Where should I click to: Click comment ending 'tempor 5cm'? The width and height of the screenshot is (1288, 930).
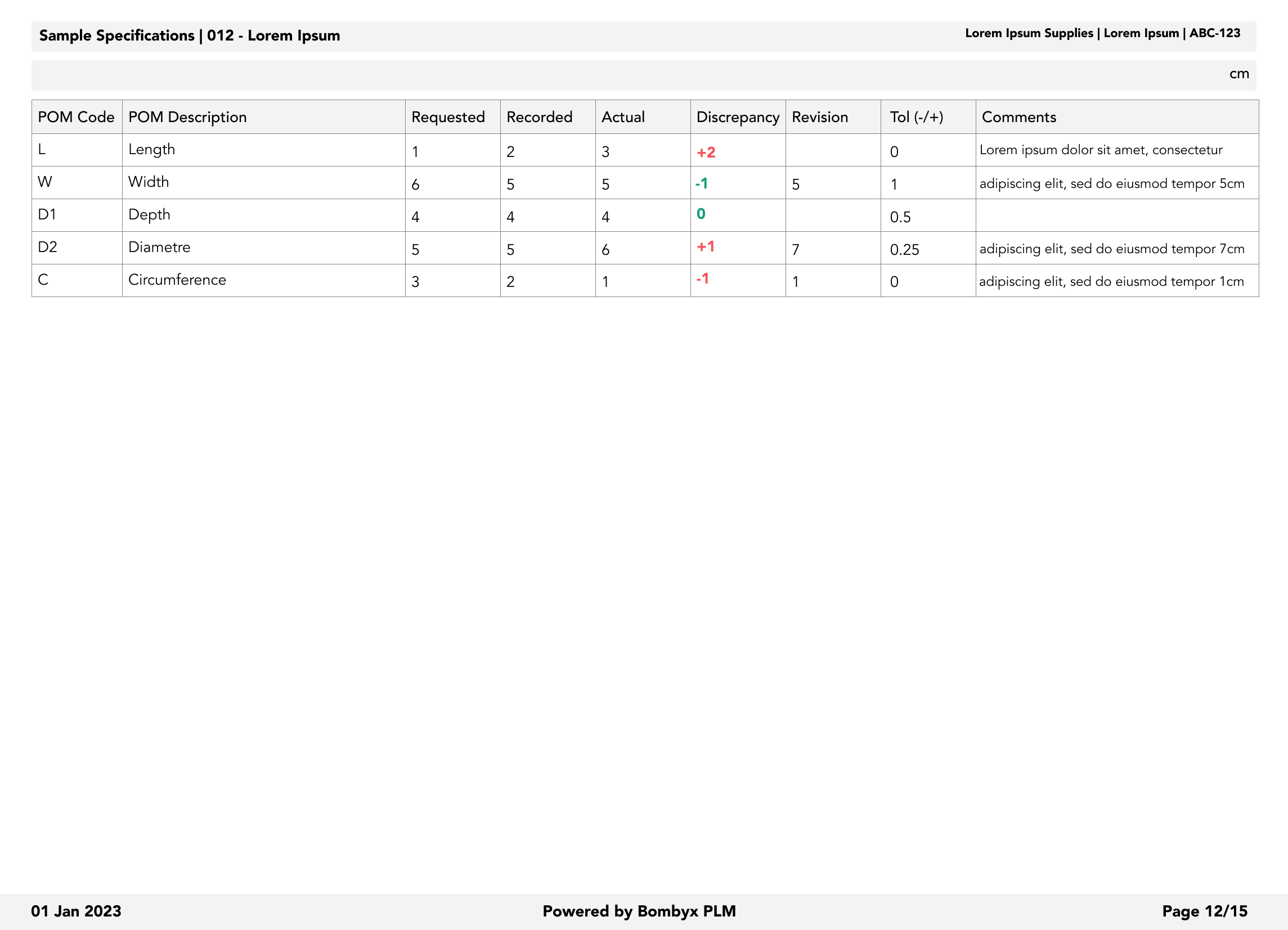(x=1112, y=183)
